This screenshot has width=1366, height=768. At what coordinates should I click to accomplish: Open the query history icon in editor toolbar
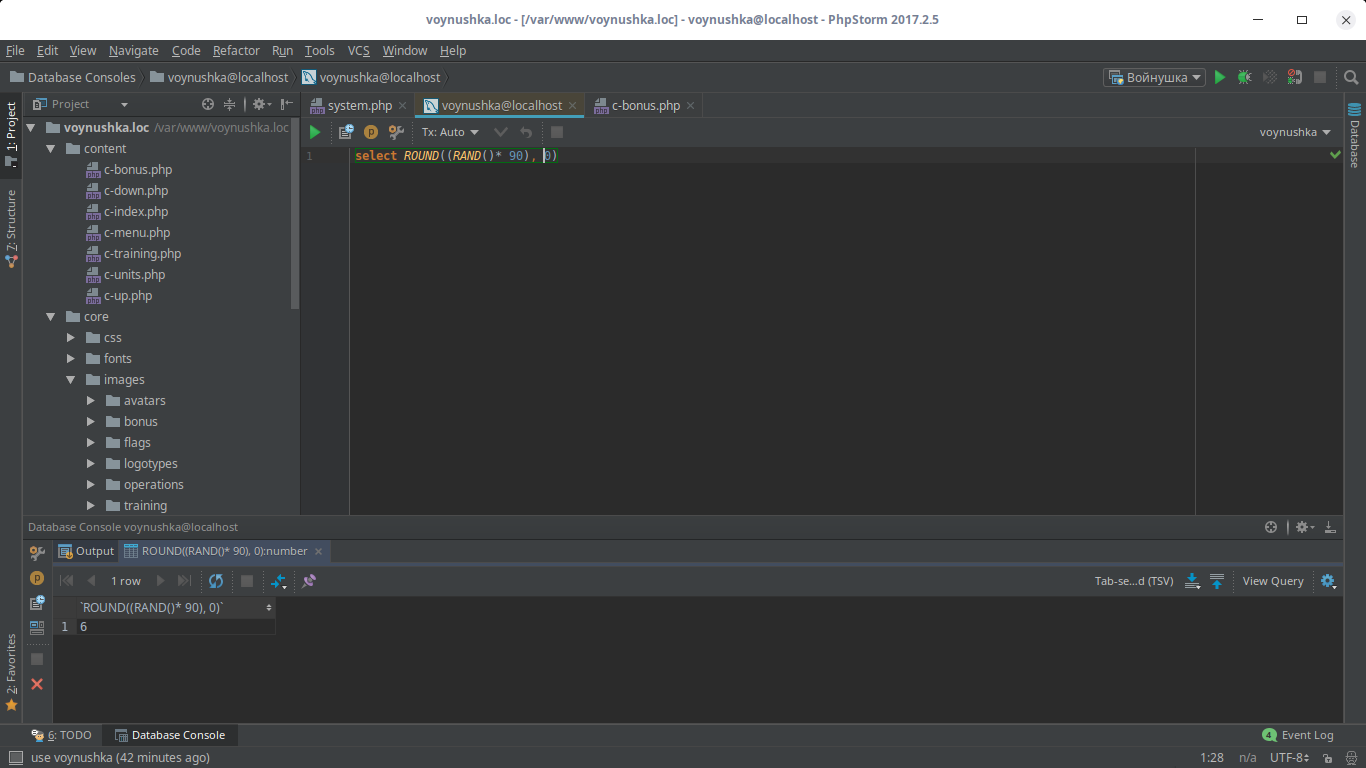[x=346, y=132]
